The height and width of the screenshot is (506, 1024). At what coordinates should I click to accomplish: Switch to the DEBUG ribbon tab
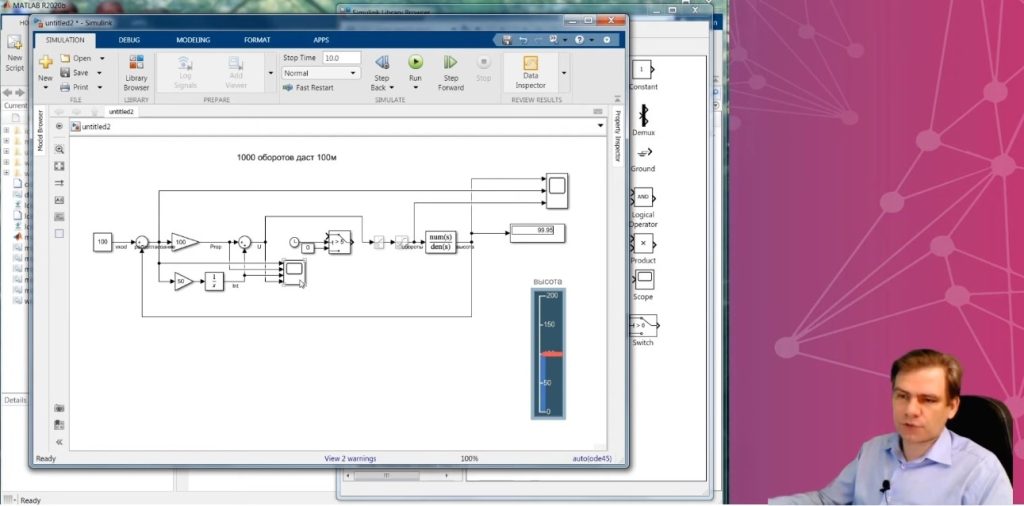[129, 40]
